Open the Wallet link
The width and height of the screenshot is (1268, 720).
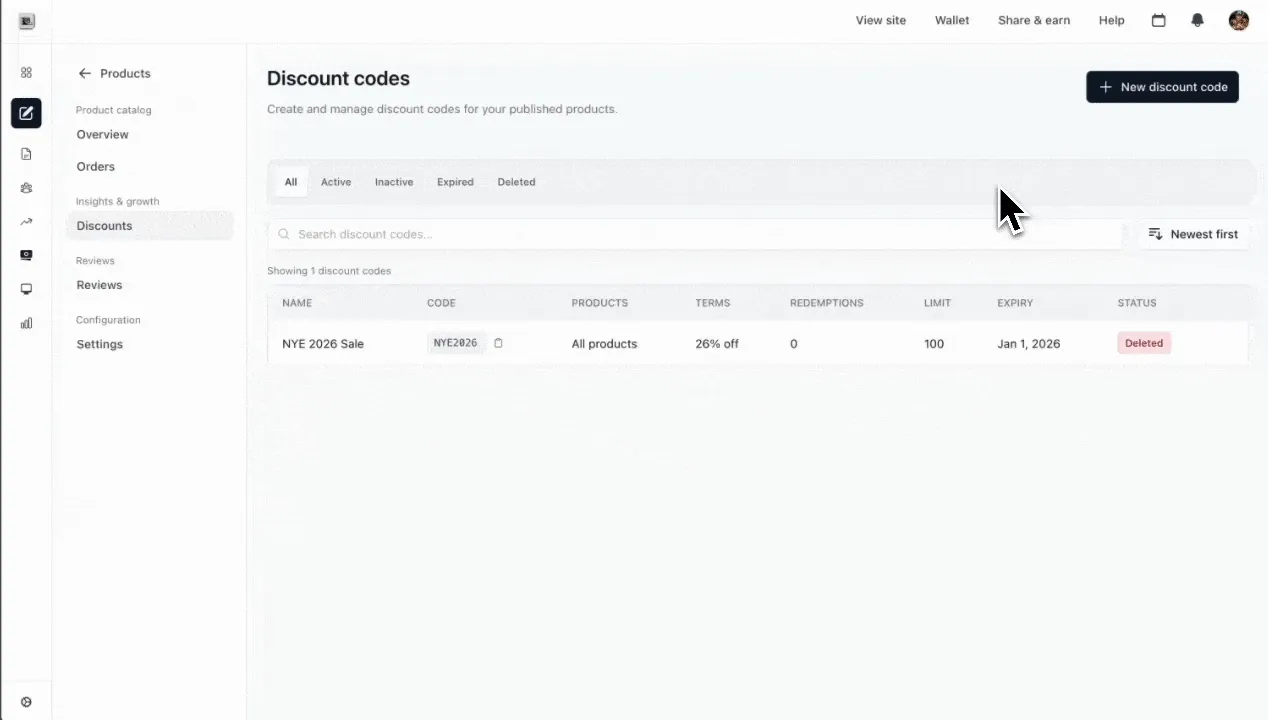[952, 20]
